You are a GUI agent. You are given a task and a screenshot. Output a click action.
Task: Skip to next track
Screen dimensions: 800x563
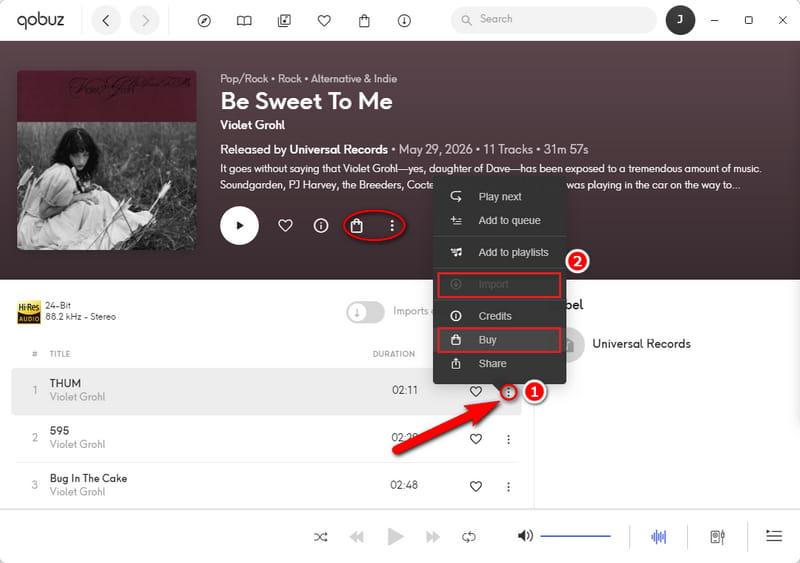coord(433,537)
